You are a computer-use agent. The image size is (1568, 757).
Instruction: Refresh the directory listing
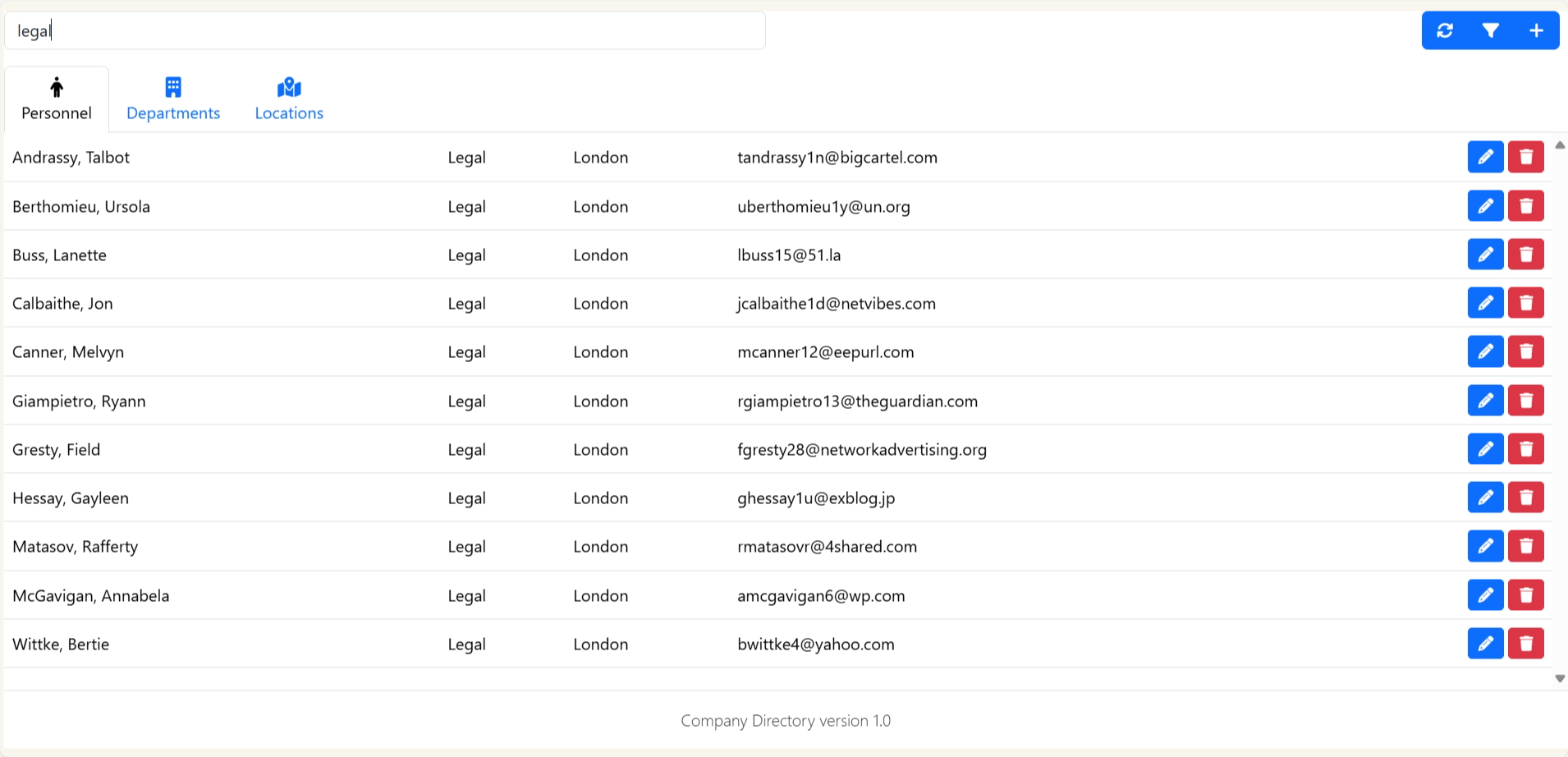pyautogui.click(x=1446, y=30)
